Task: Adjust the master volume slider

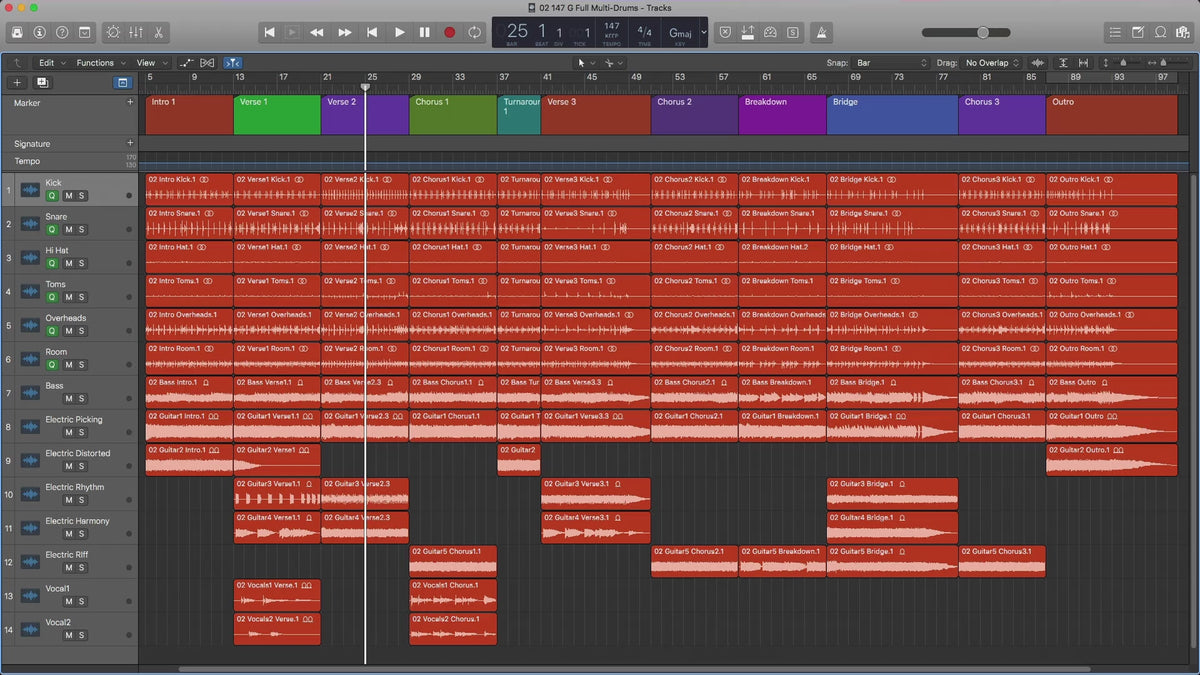Action: click(983, 32)
